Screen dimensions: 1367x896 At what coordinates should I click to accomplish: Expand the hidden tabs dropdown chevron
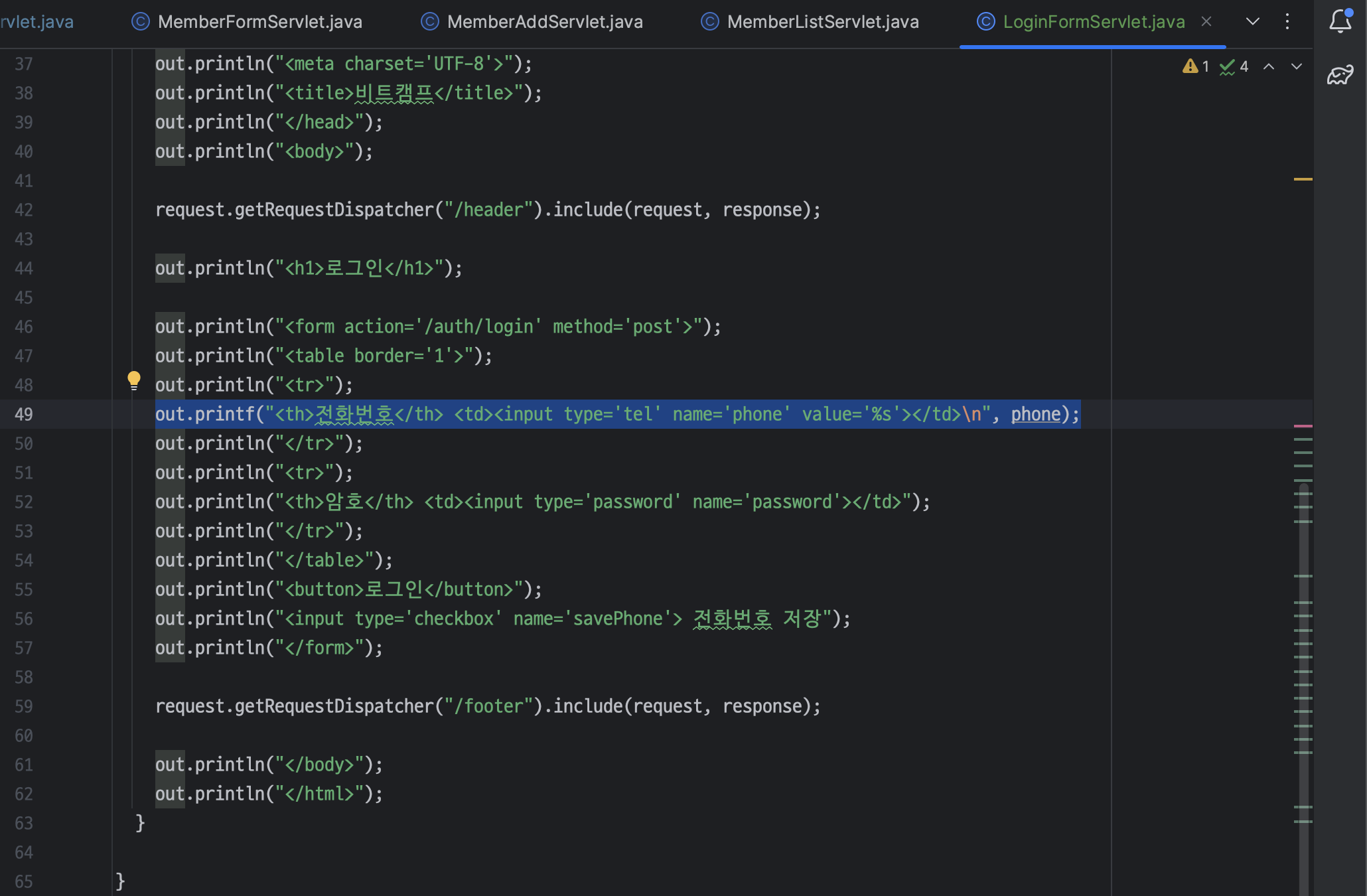coord(1252,22)
